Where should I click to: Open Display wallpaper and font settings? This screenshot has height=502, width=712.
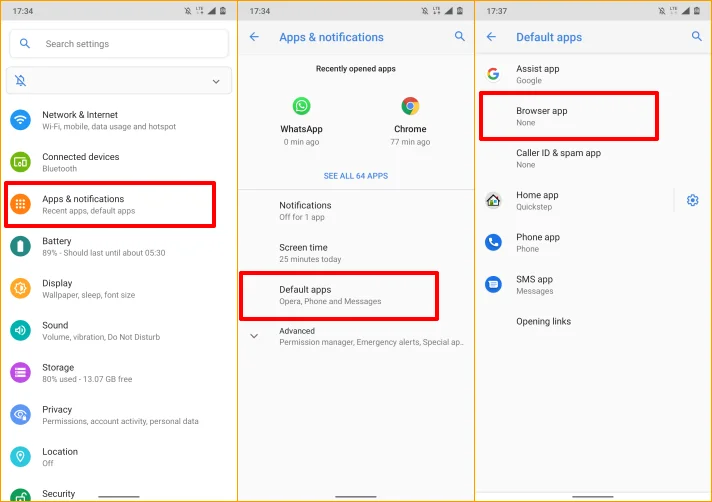[119, 289]
